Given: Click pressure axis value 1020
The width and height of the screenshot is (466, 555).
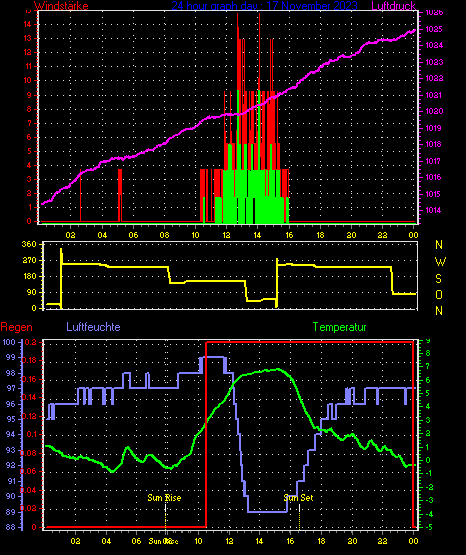Looking at the screenshot, I should click(x=434, y=111).
